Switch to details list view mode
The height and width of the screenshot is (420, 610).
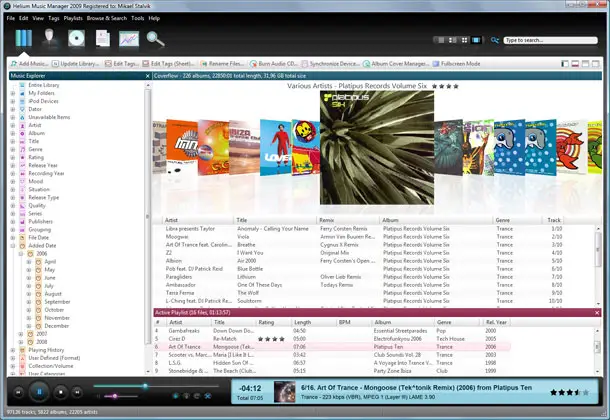[440, 40]
